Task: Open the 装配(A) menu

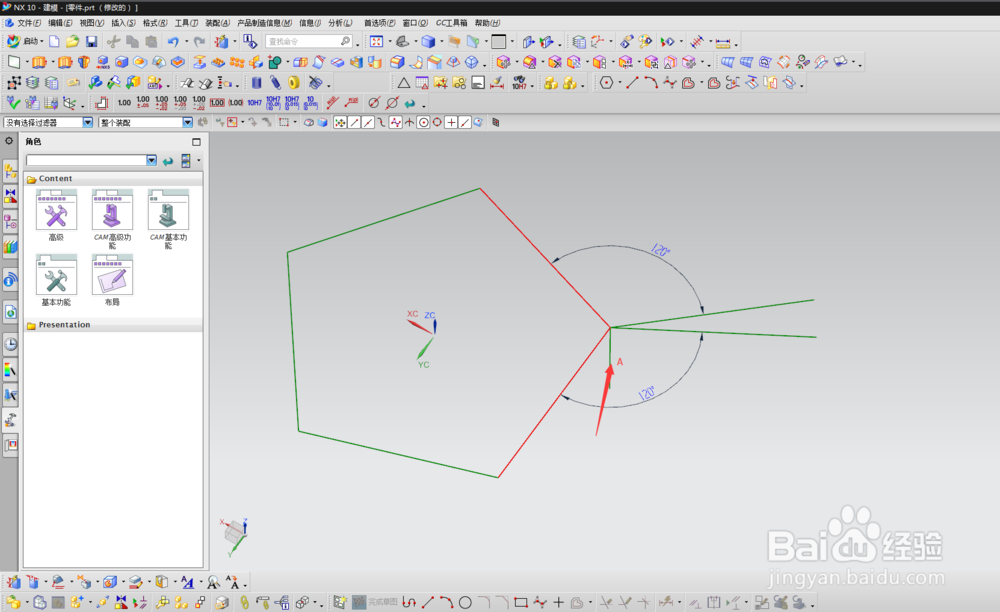Action: click(217, 23)
